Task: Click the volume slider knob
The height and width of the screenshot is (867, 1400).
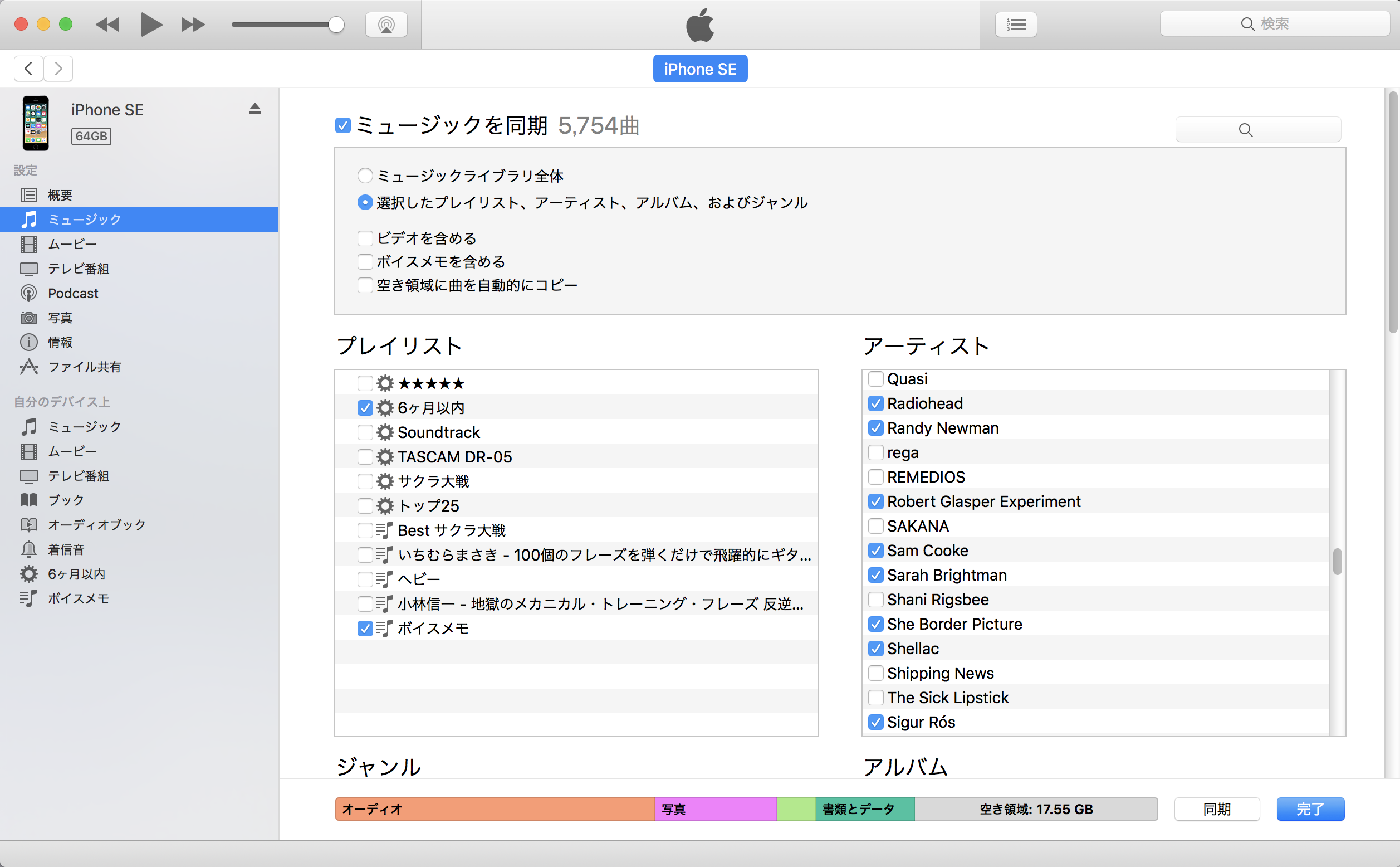Action: click(336, 25)
